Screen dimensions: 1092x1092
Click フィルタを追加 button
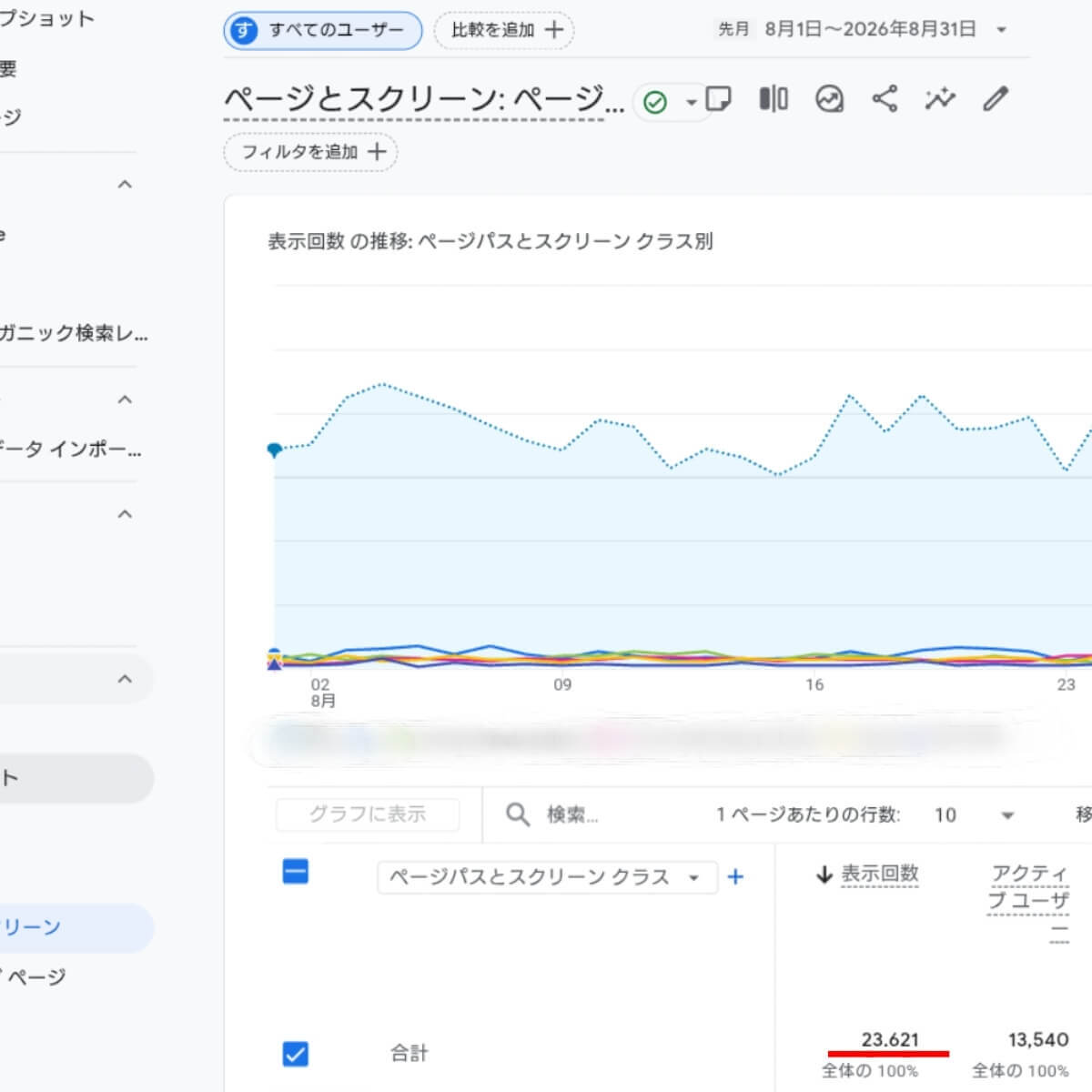[x=311, y=152]
